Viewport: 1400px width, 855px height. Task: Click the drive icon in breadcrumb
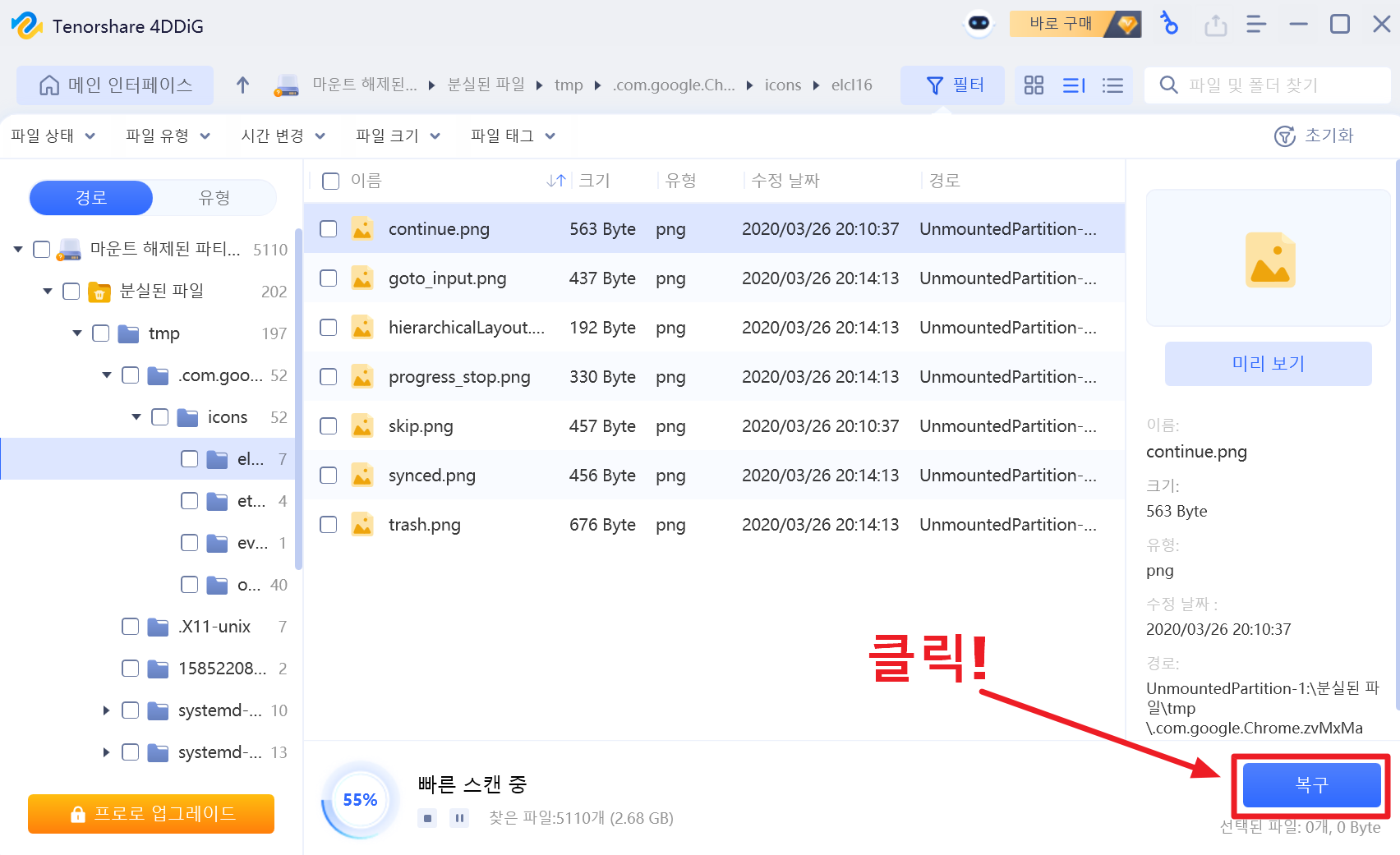(286, 85)
